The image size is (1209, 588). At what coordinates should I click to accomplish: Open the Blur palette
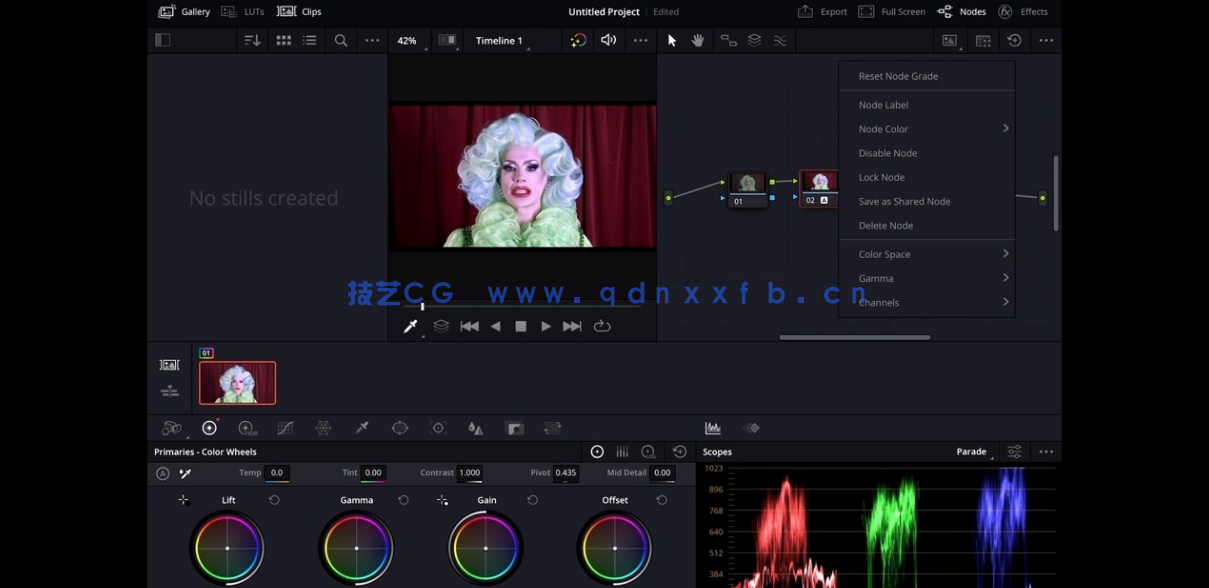[475, 427]
